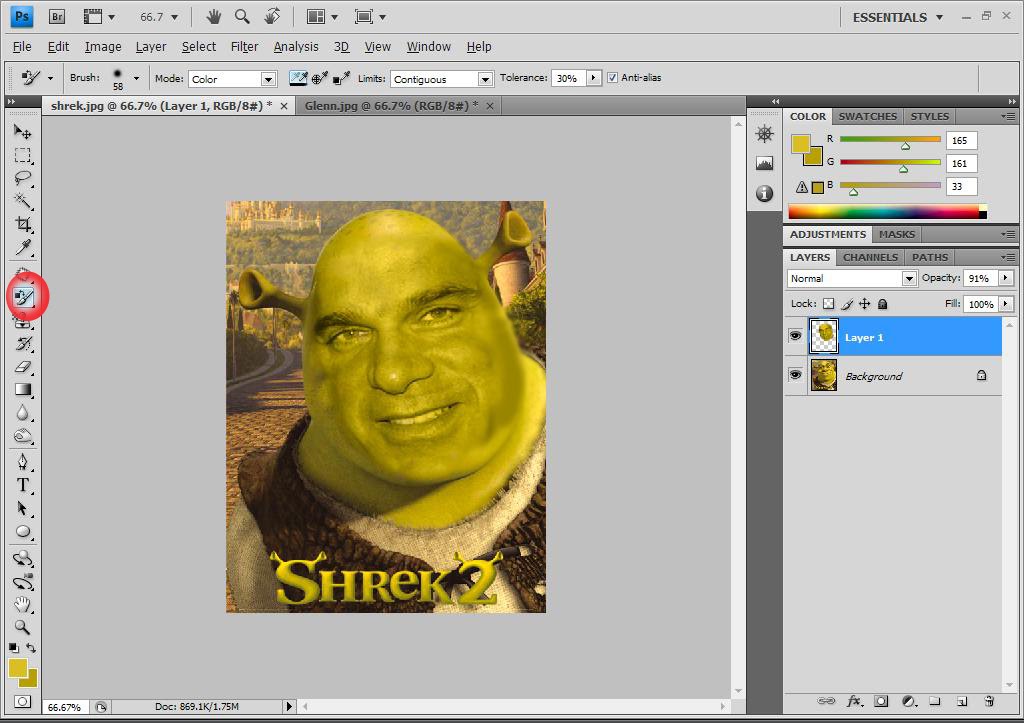This screenshot has height=723, width=1024.
Task: Toggle lock transparent pixels
Action: pyautogui.click(x=828, y=304)
